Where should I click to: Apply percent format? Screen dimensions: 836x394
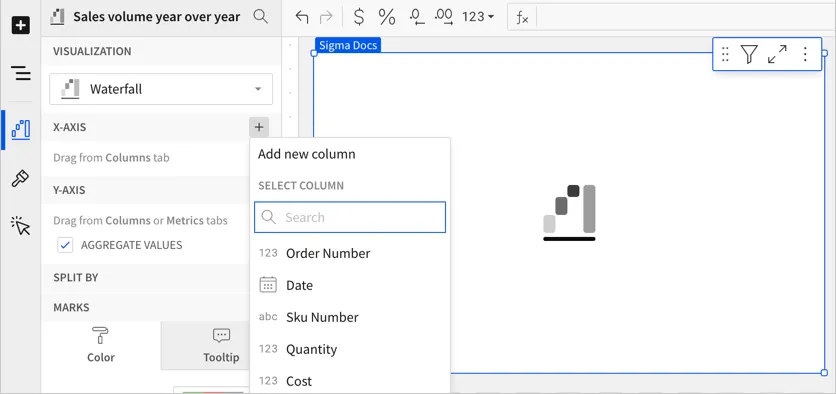(x=387, y=17)
